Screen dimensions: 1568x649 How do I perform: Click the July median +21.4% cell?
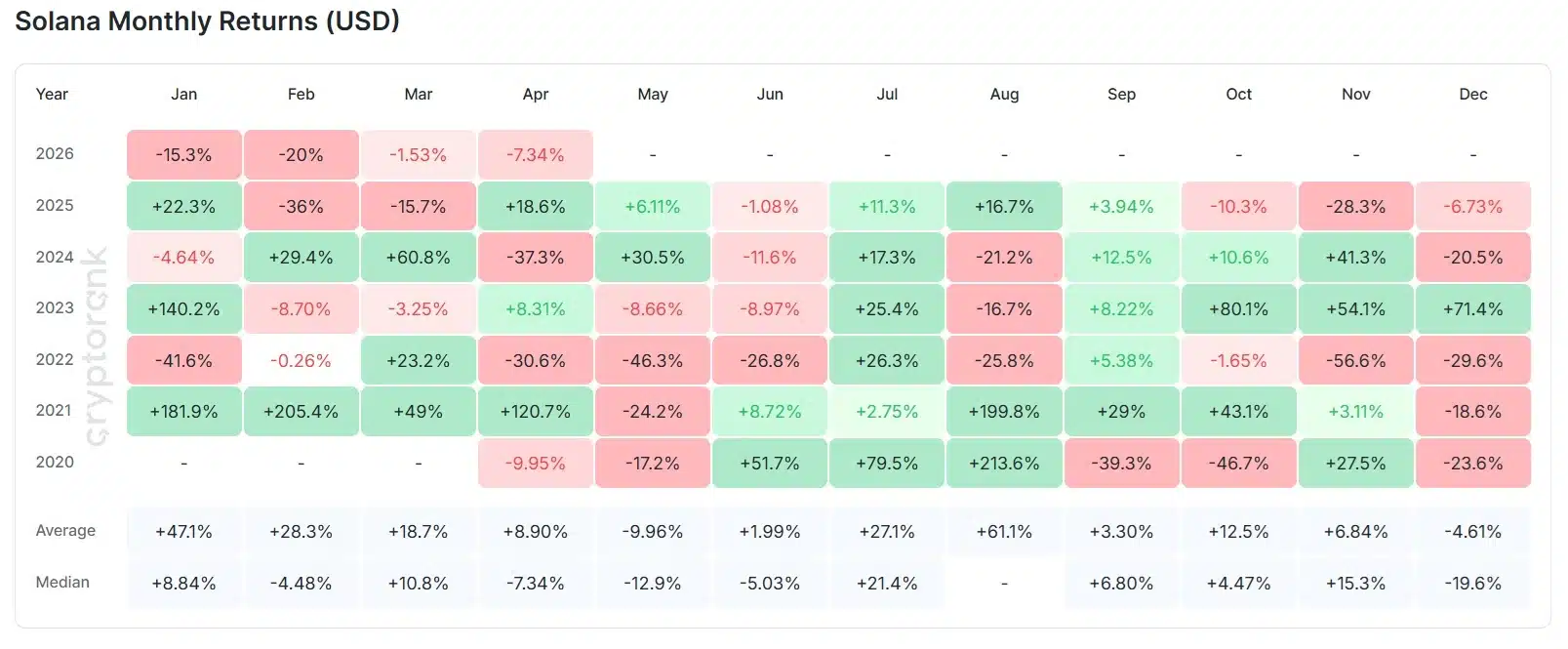point(887,584)
